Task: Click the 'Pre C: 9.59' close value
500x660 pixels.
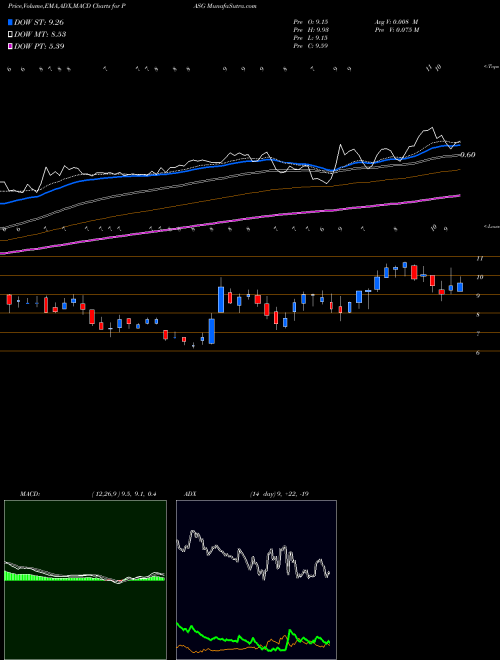Action: pos(311,46)
